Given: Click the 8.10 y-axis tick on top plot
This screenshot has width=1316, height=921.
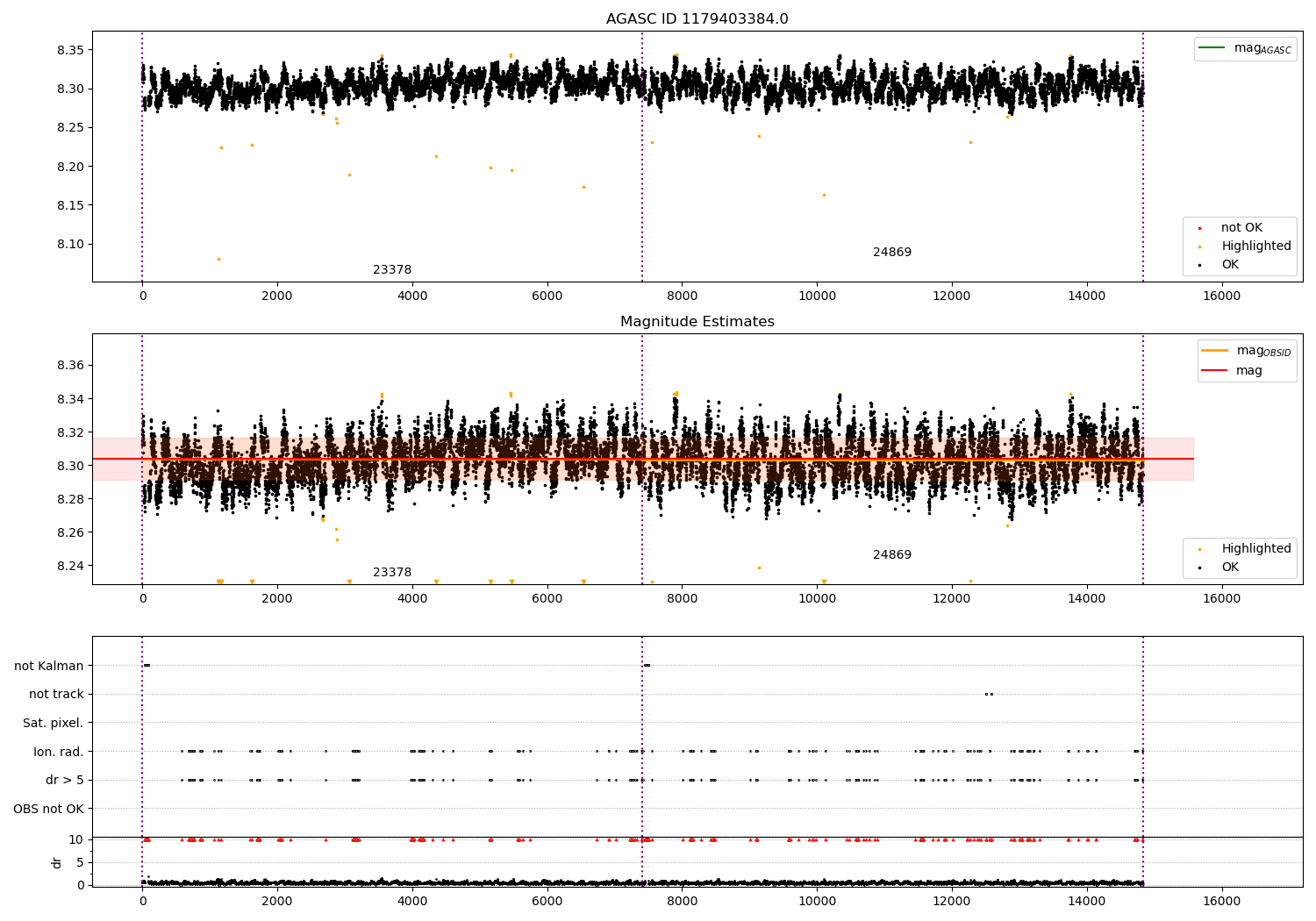Looking at the screenshot, I should [x=71, y=245].
